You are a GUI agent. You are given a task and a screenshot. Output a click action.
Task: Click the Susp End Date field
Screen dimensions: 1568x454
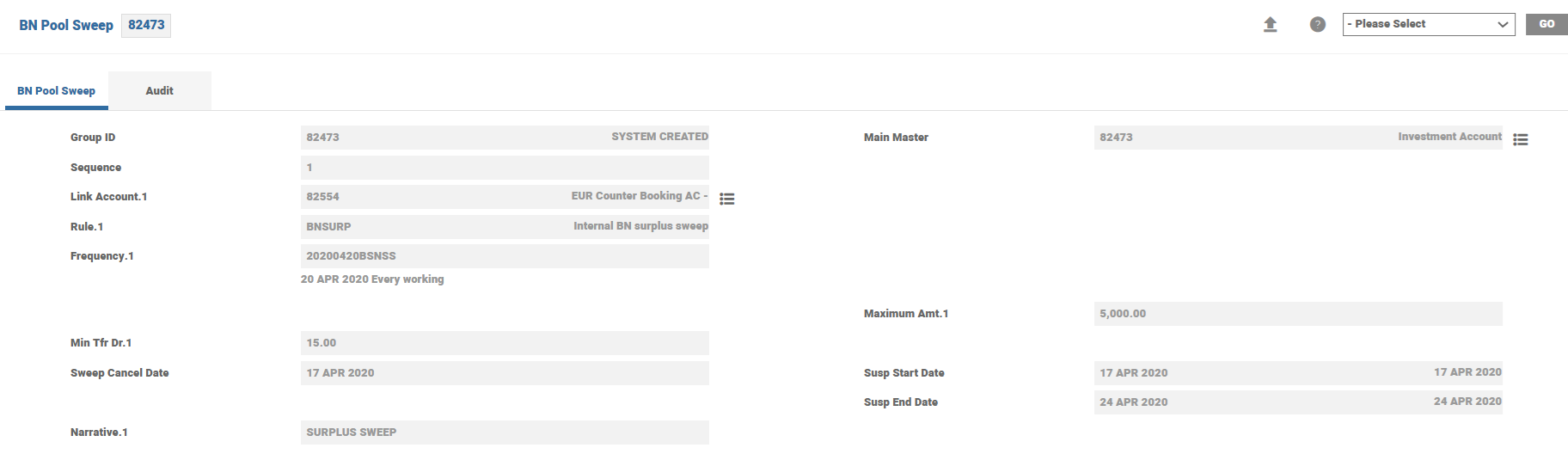1297,402
